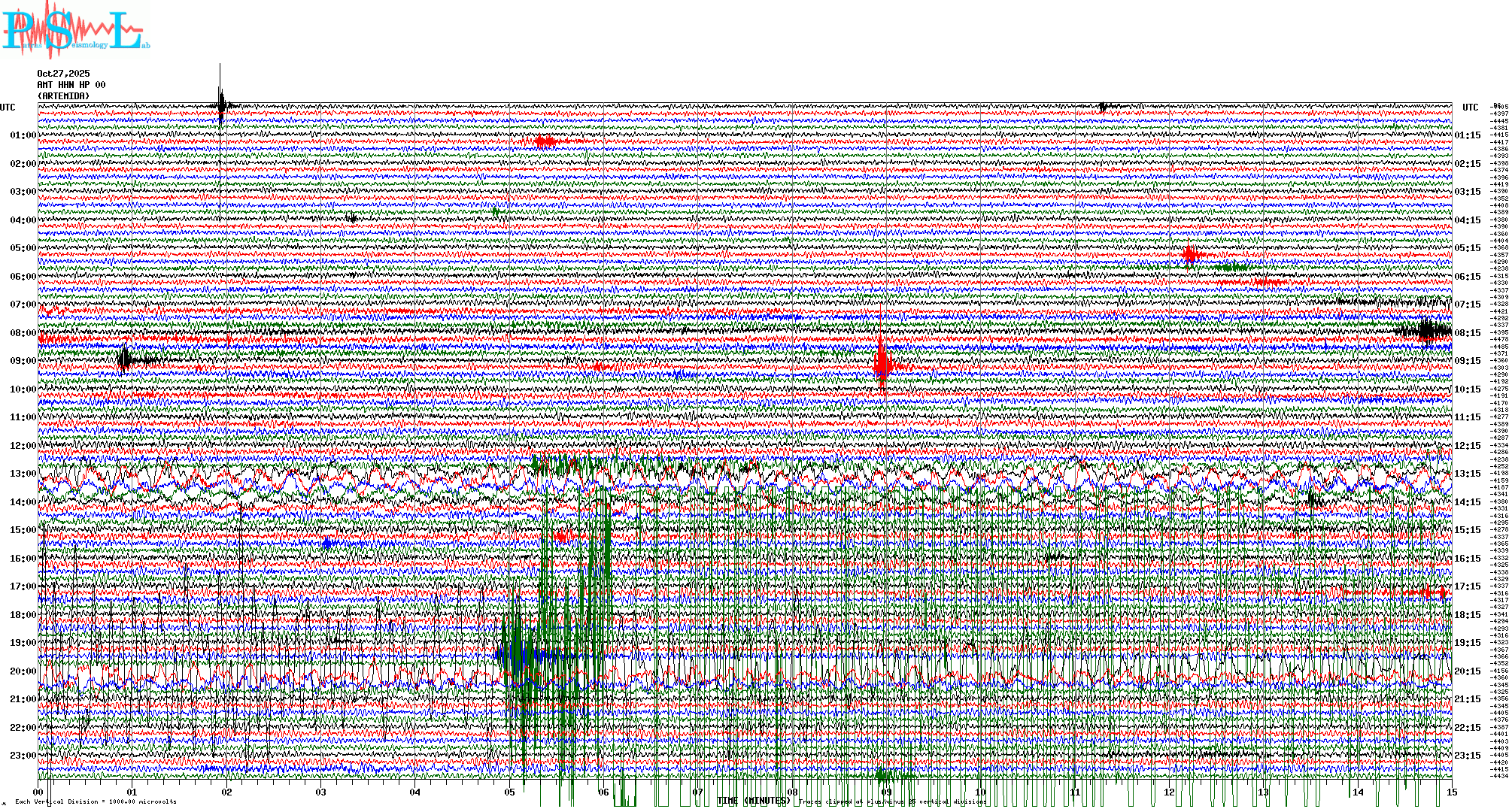Click the 23:15 time label on right

pos(1467,756)
